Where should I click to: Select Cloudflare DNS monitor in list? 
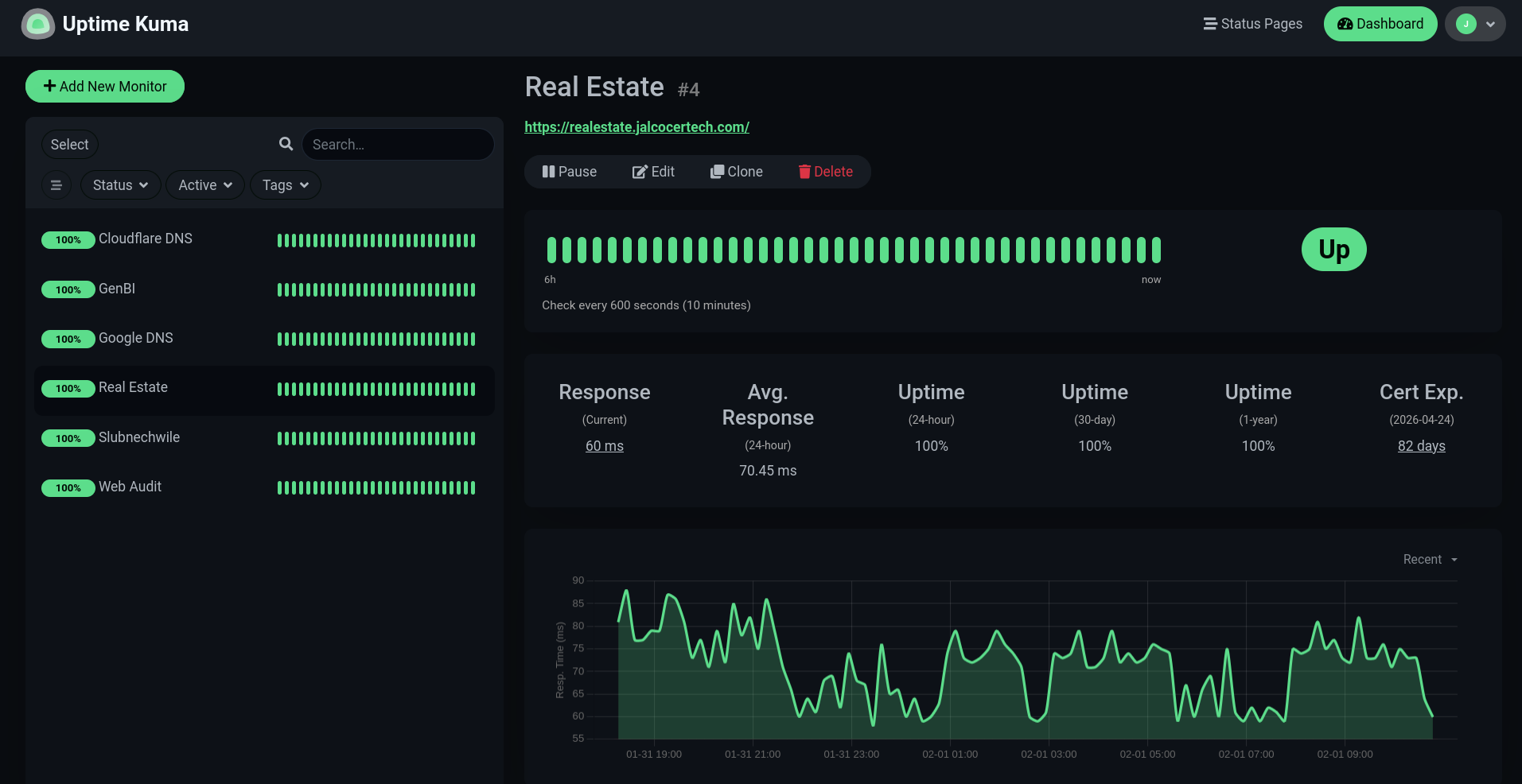(146, 239)
